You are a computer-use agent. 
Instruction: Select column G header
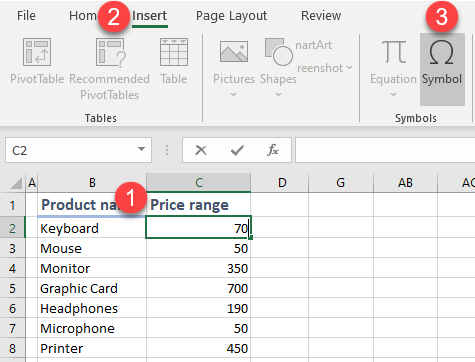(x=340, y=183)
